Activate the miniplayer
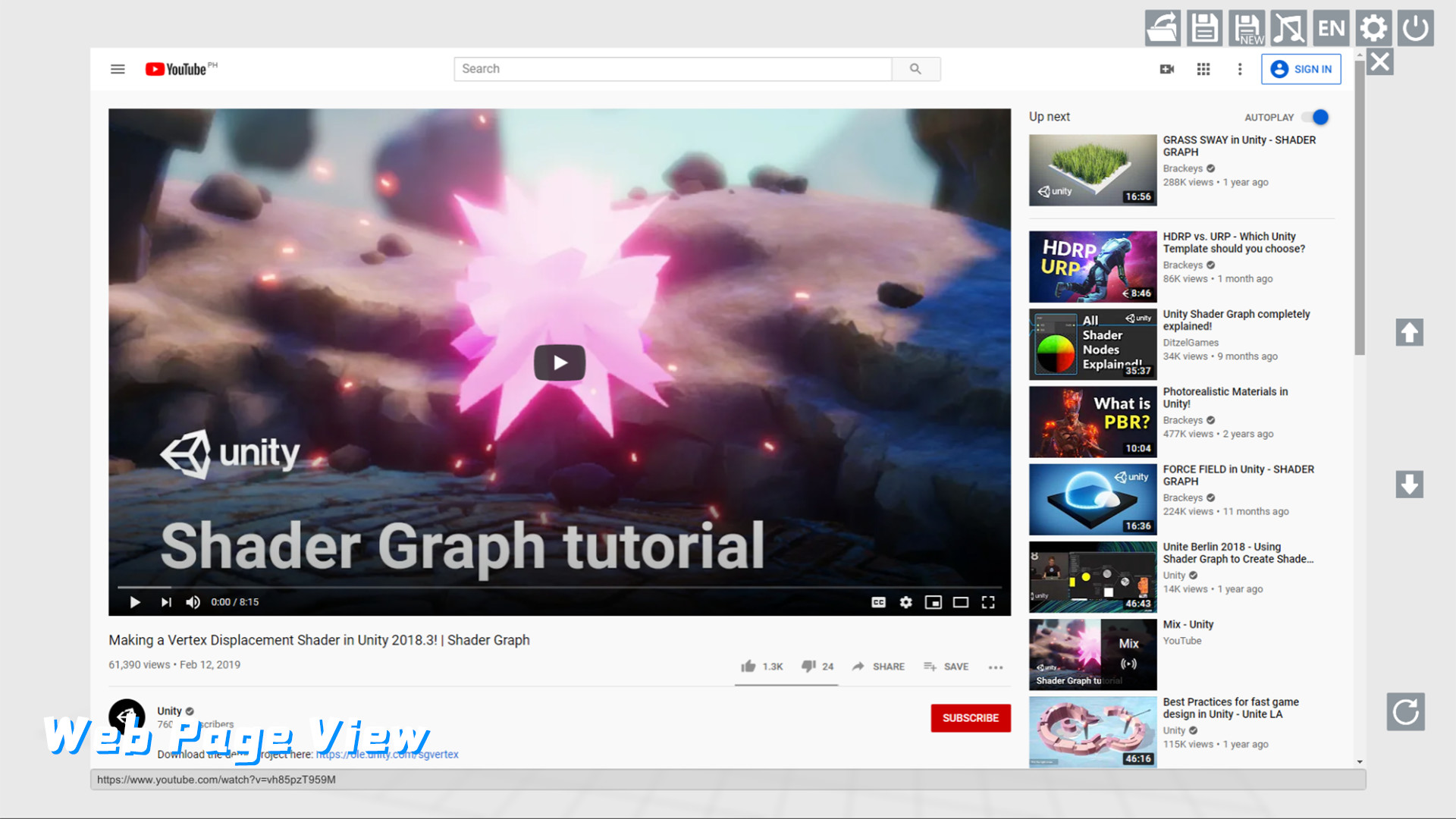Viewport: 1456px width, 819px height. tap(933, 601)
